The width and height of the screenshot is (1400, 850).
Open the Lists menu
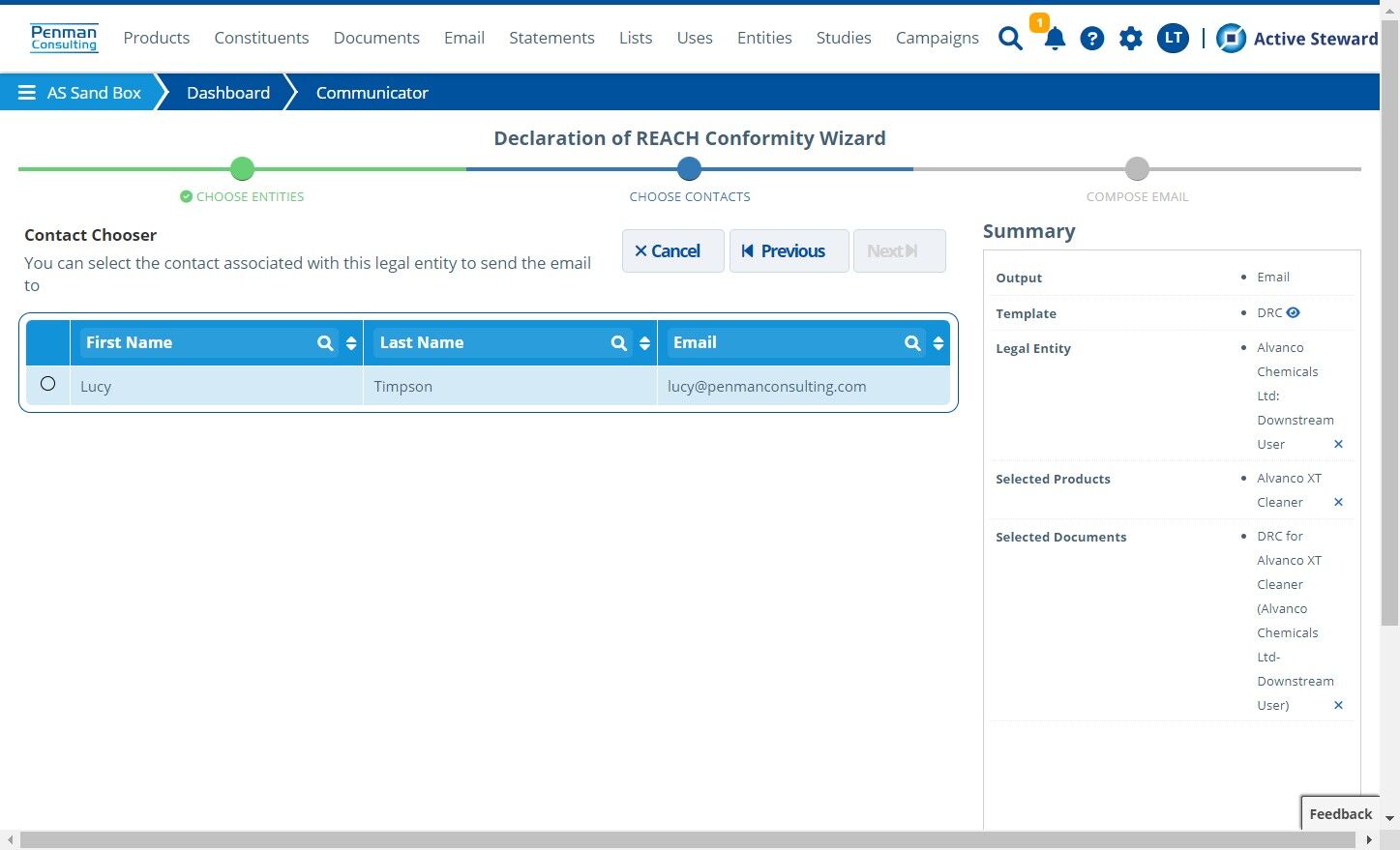pos(636,38)
